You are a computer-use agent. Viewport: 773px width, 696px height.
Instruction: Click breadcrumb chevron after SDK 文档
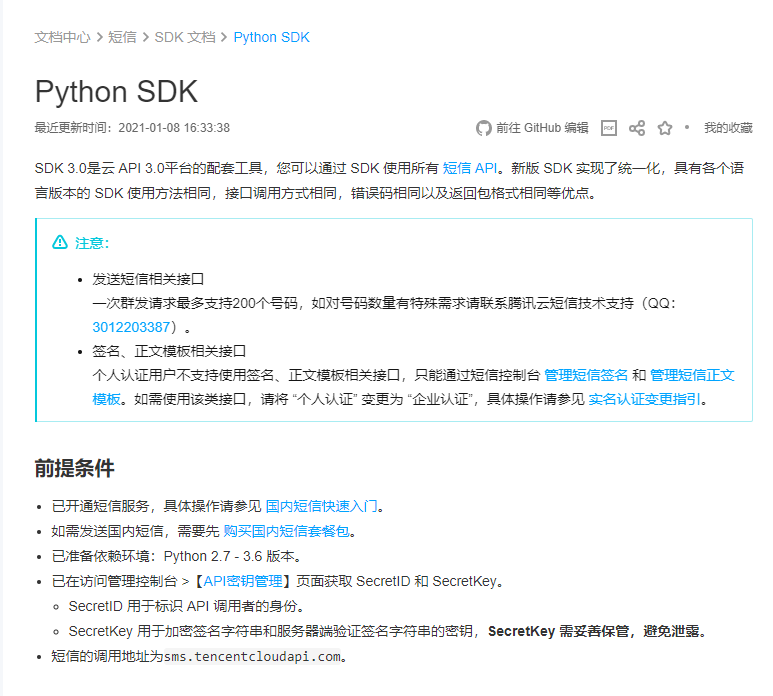point(224,37)
